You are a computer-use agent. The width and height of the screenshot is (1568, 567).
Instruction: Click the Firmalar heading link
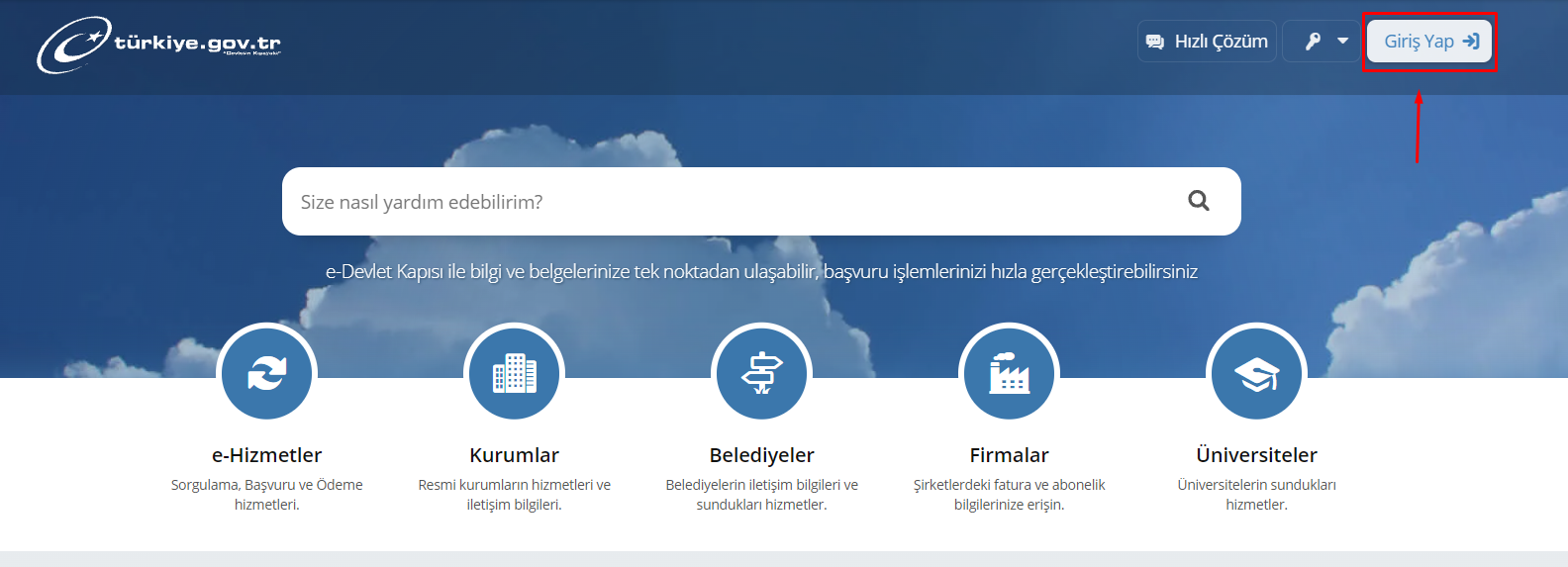[1010, 455]
